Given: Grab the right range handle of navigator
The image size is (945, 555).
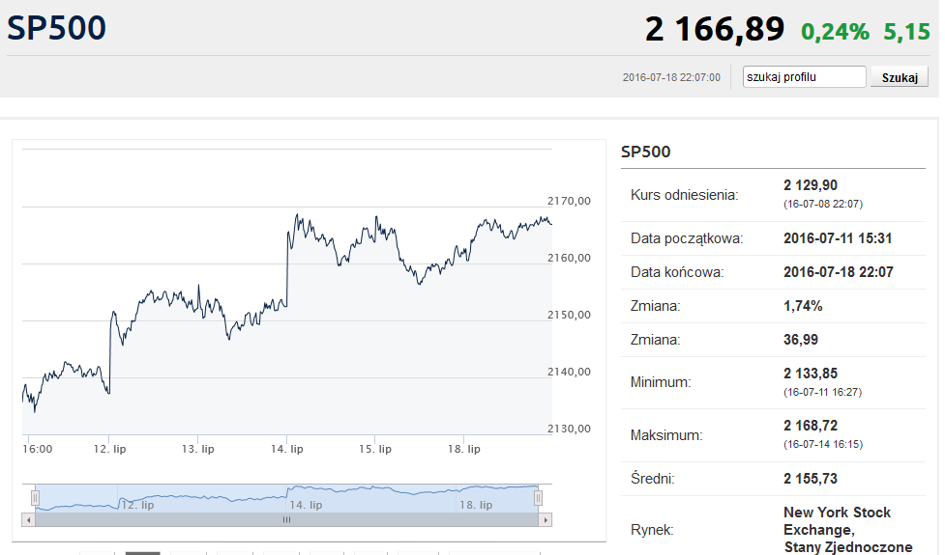Looking at the screenshot, I should click(538, 498).
